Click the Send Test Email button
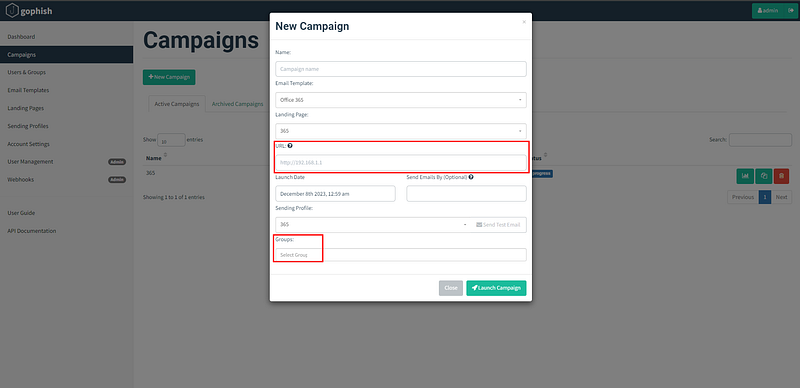This screenshot has width=800, height=388. (498, 225)
